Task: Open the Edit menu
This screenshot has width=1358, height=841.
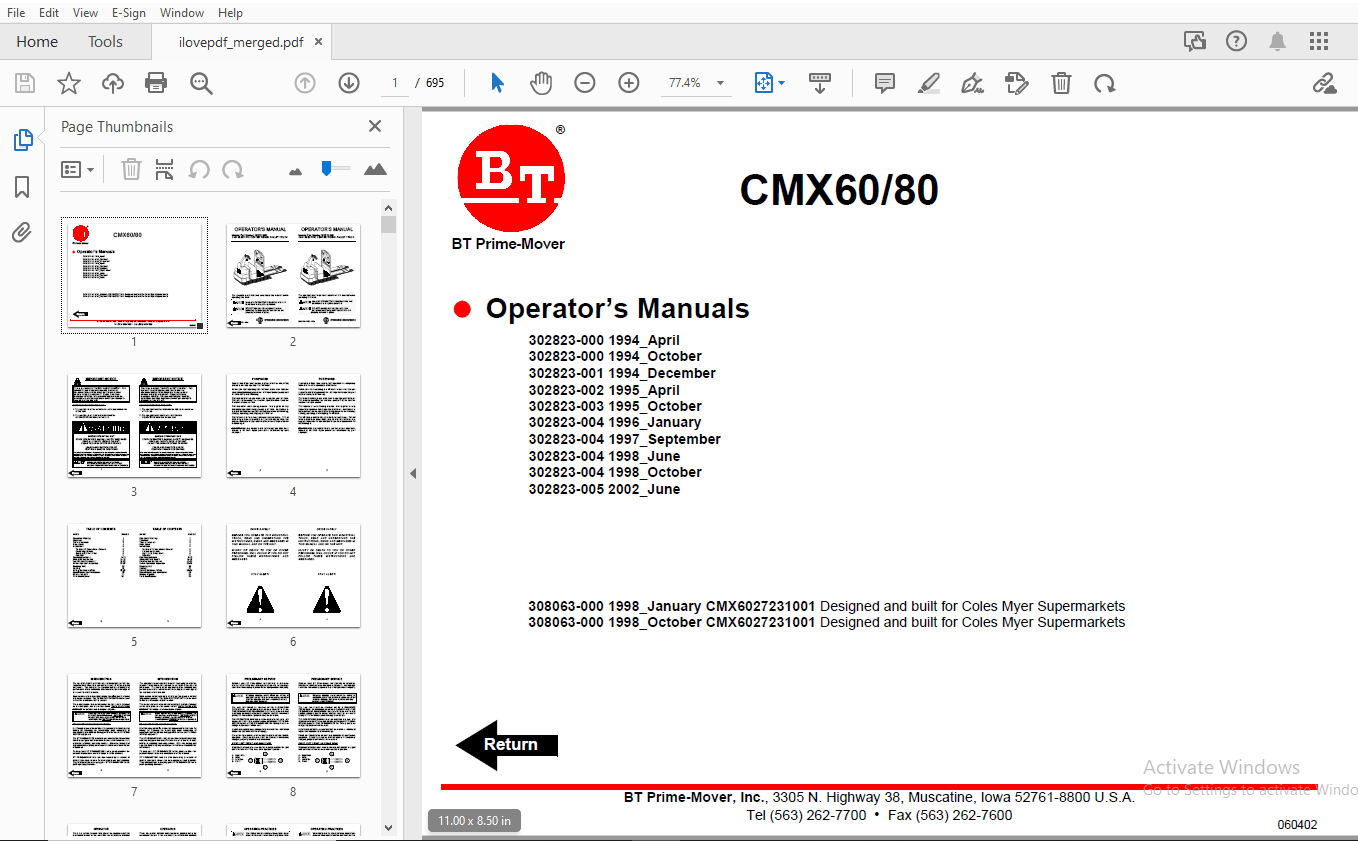Action: (49, 12)
